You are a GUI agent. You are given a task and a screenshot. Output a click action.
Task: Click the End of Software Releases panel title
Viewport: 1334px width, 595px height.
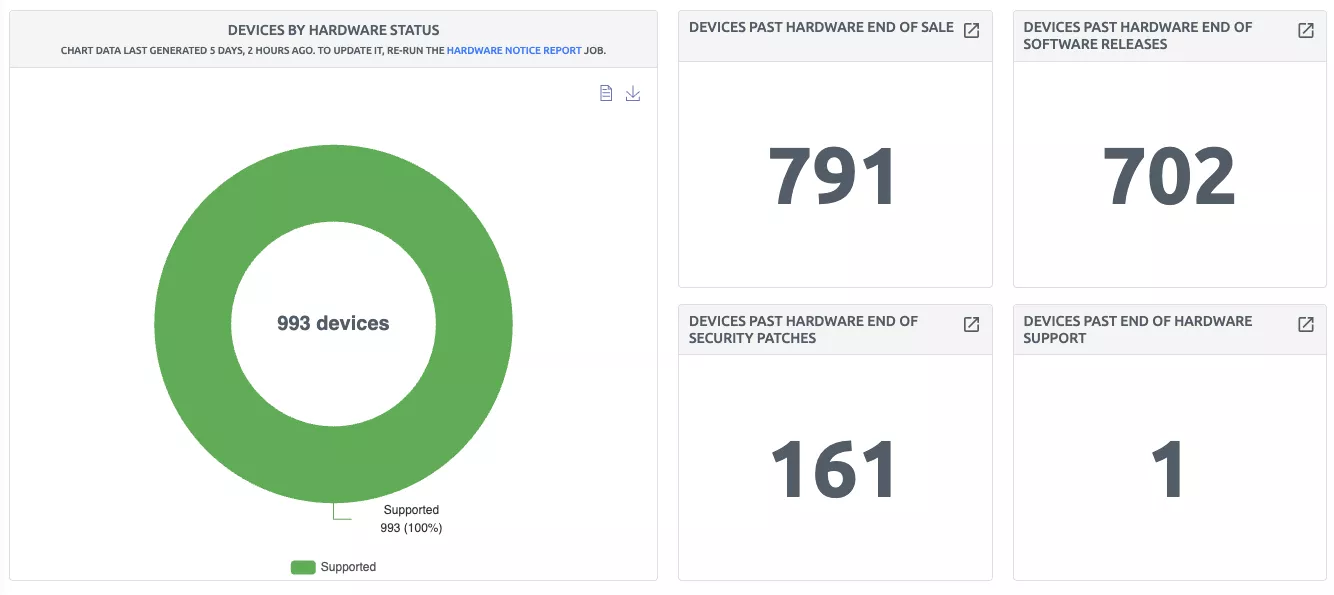coord(1137,35)
